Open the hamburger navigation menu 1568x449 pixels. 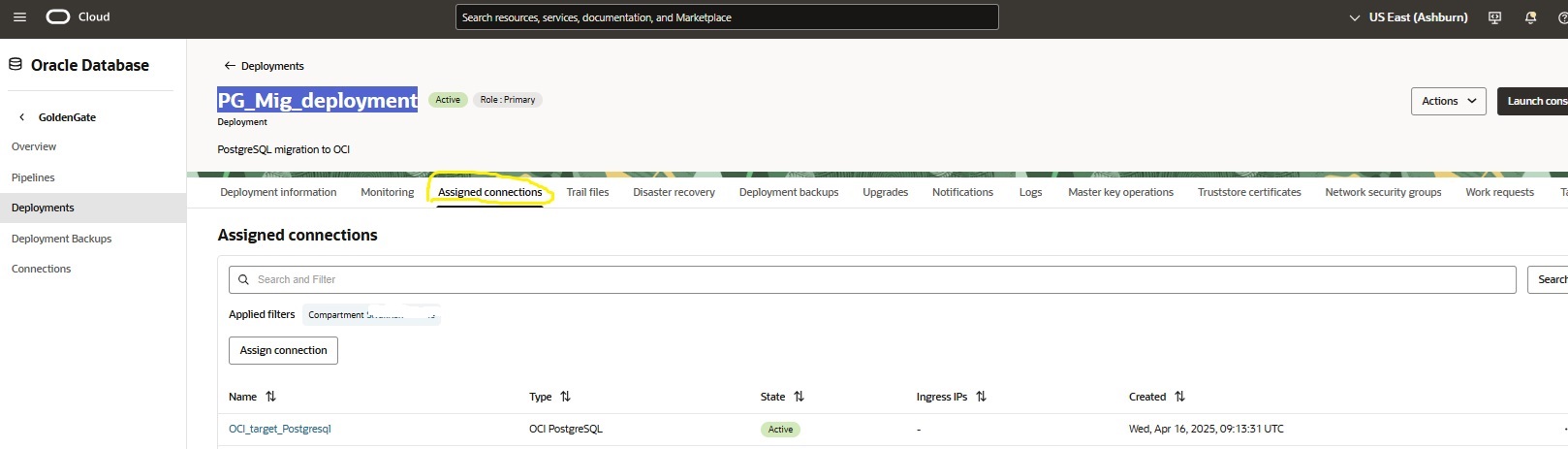[x=19, y=17]
